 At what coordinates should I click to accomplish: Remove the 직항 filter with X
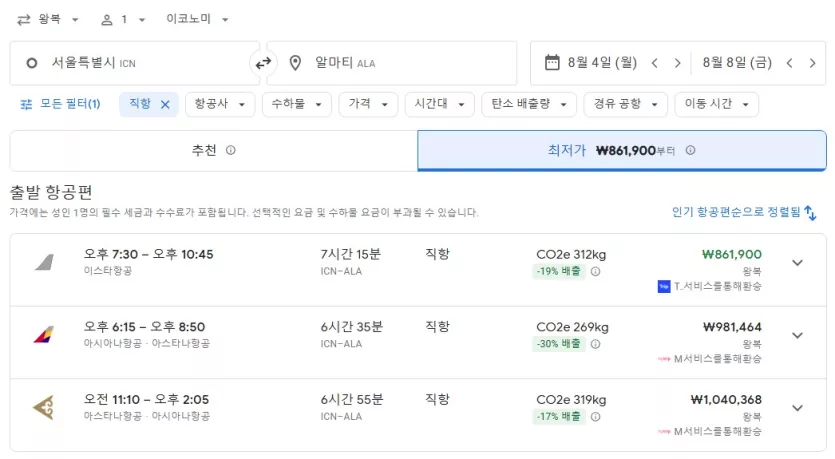165,104
